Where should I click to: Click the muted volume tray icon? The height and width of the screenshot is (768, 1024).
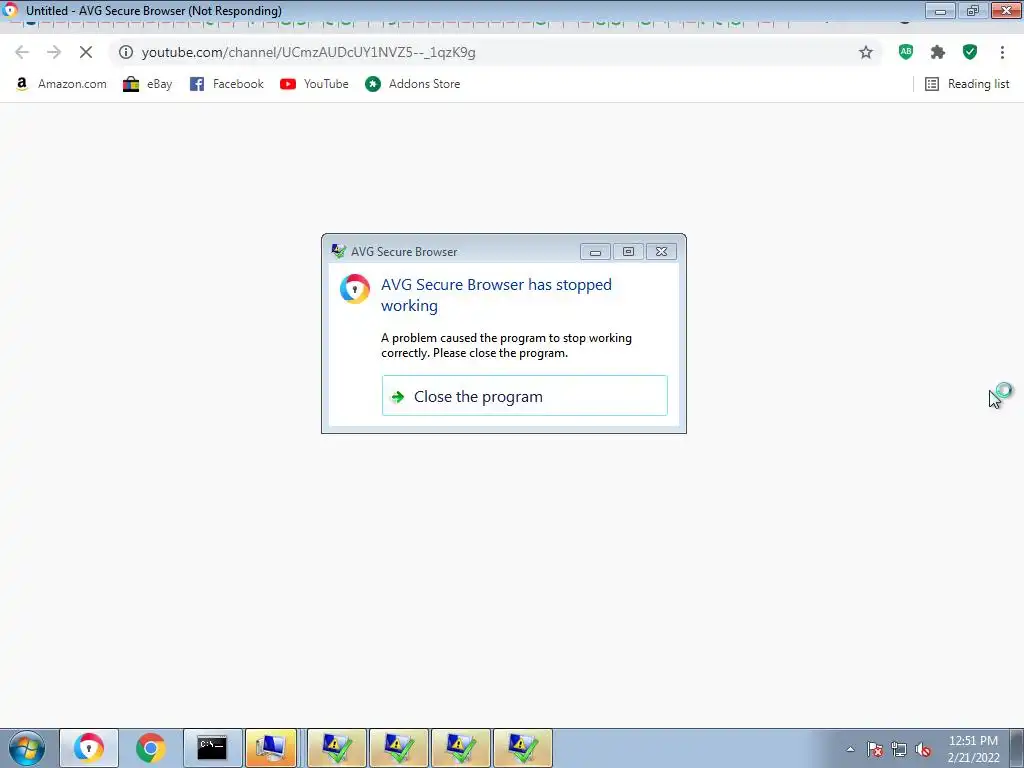(x=923, y=749)
